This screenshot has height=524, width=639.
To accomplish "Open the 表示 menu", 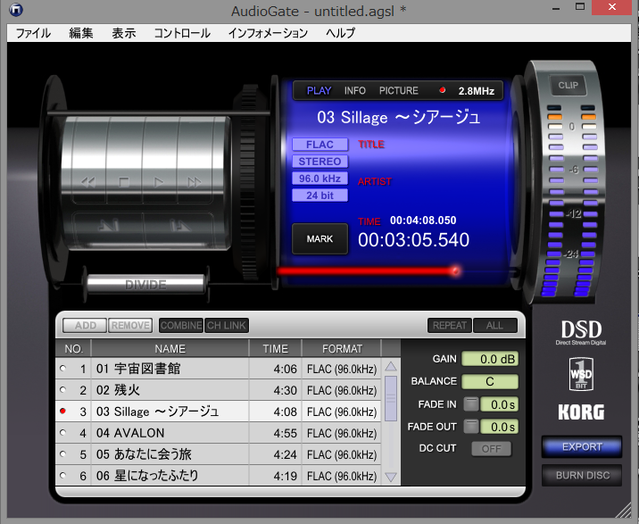I will (124, 33).
